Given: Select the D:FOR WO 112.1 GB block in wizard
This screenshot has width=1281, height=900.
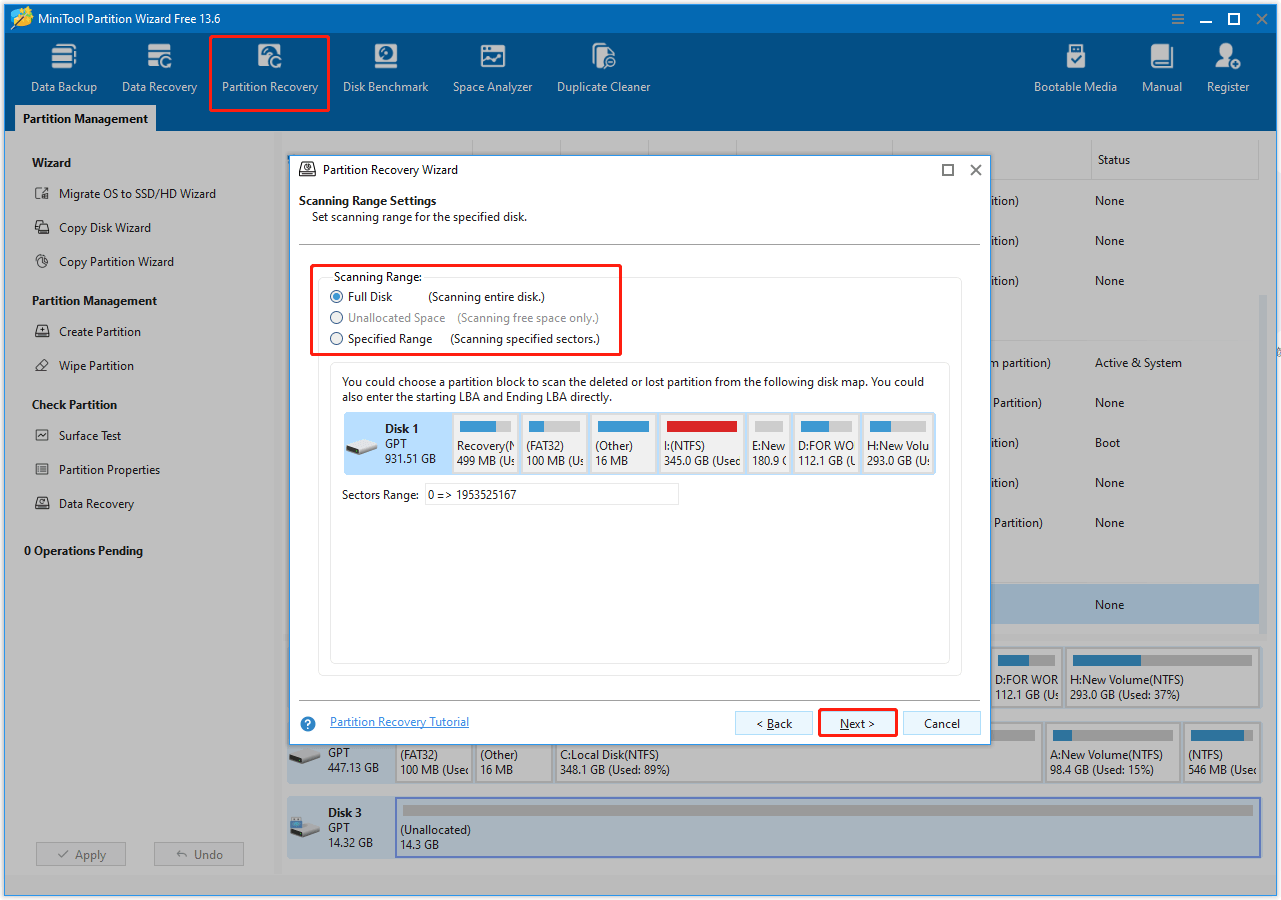Looking at the screenshot, I should point(827,444).
